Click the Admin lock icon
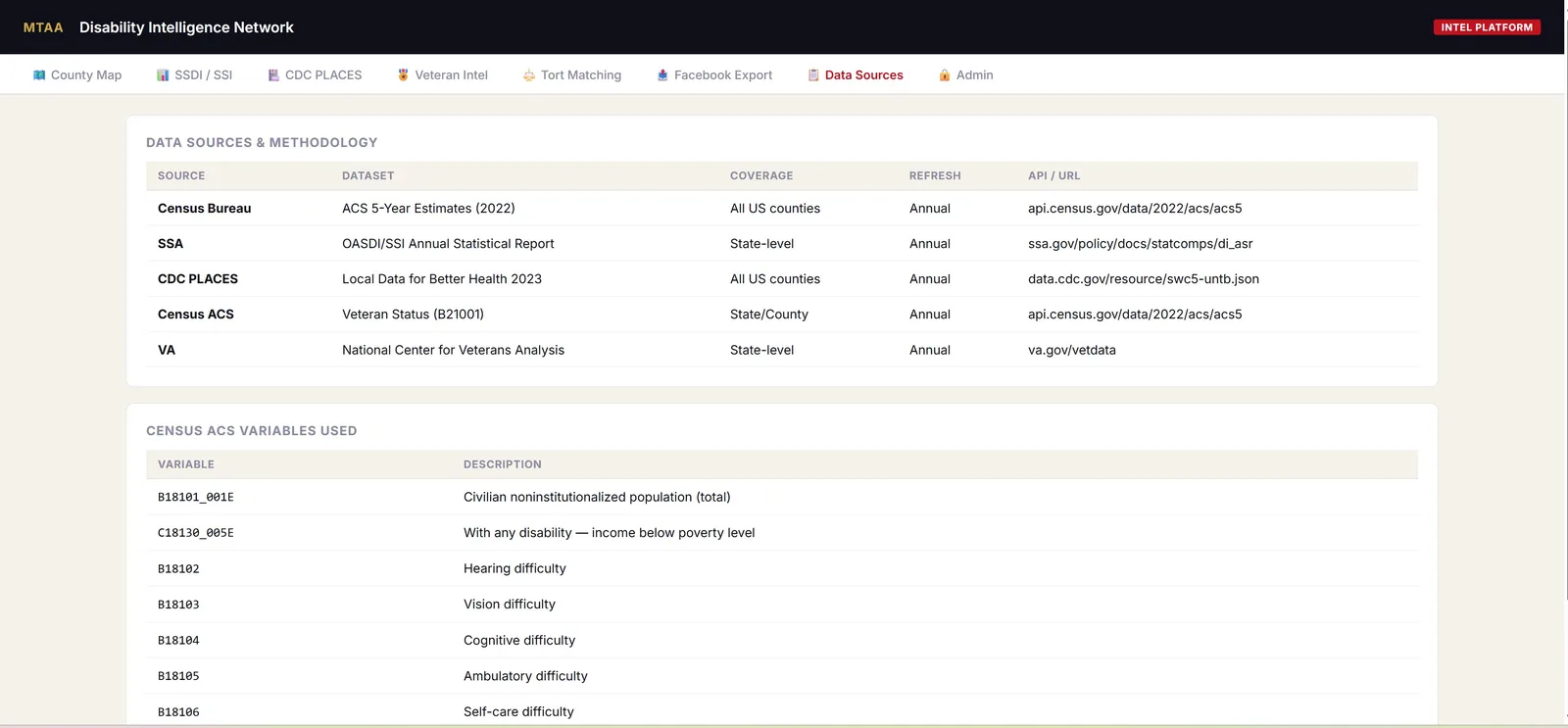This screenshot has height=728, width=1568. coord(945,75)
